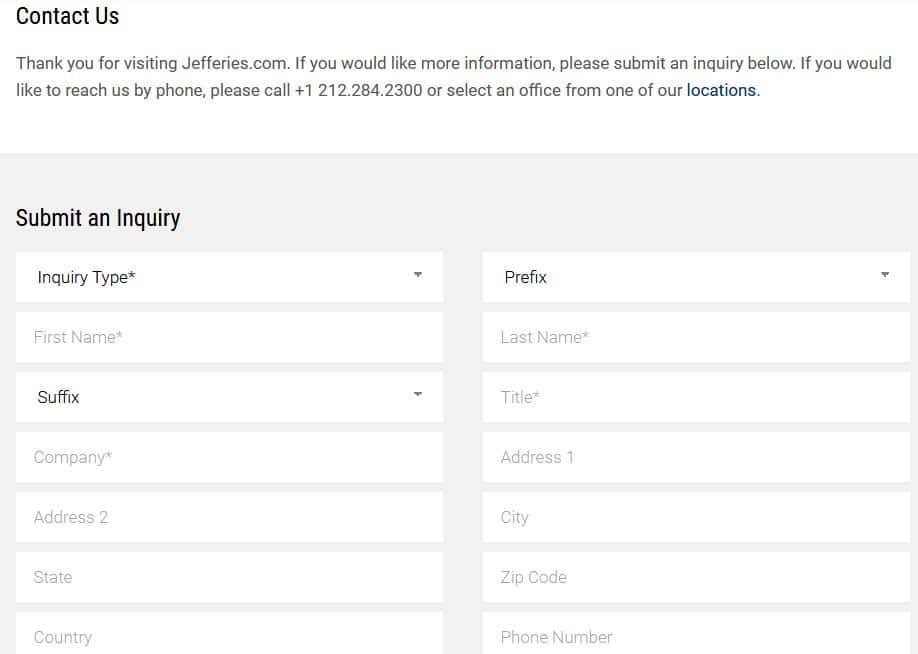This screenshot has width=918, height=654.
Task: Open the Suffix dropdown menu
Action: 228,397
